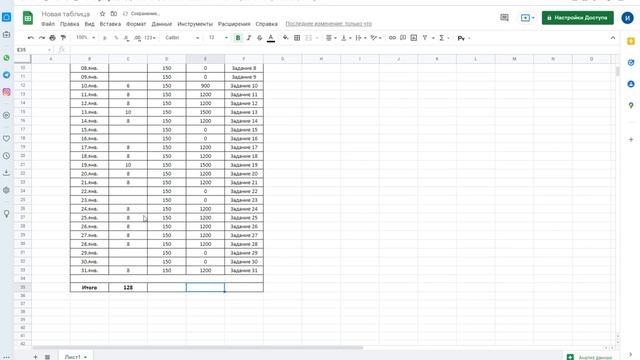This screenshot has height=360, width=640.
Task: Open the Расширения menu
Action: pyautogui.click(x=234, y=24)
